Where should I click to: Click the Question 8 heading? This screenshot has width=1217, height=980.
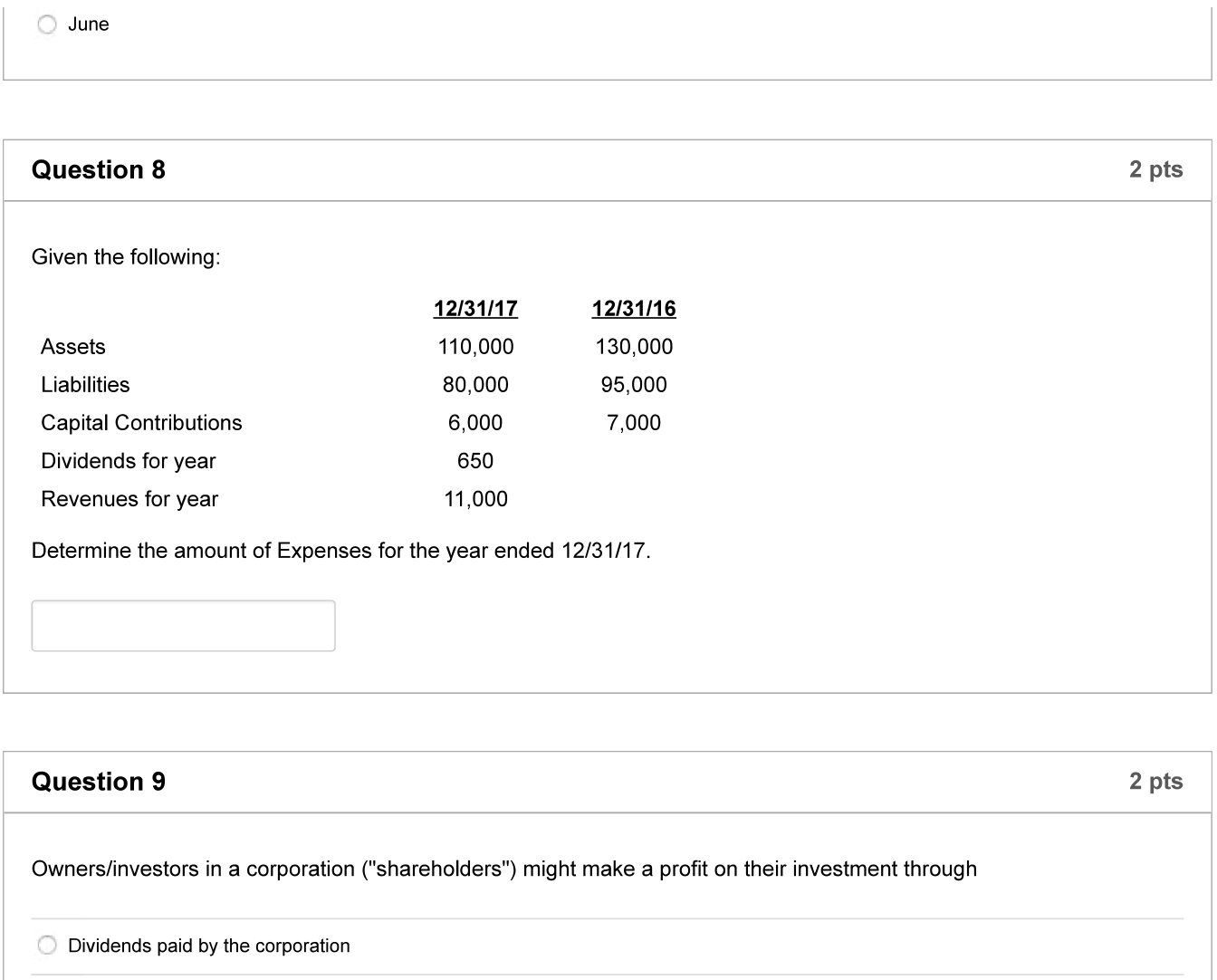pyautogui.click(x=99, y=170)
